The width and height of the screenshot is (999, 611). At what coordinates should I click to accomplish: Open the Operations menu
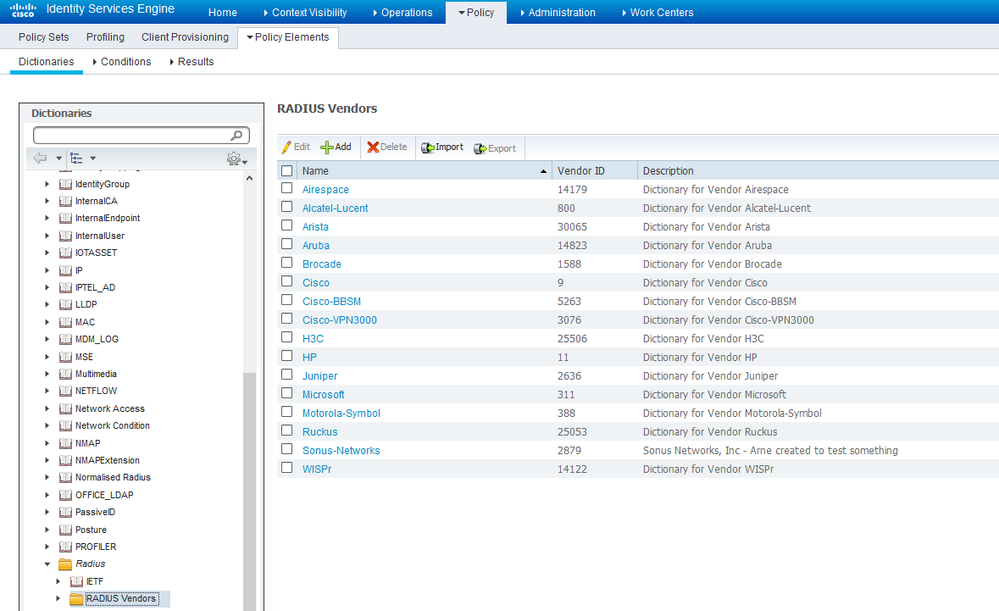tap(403, 12)
